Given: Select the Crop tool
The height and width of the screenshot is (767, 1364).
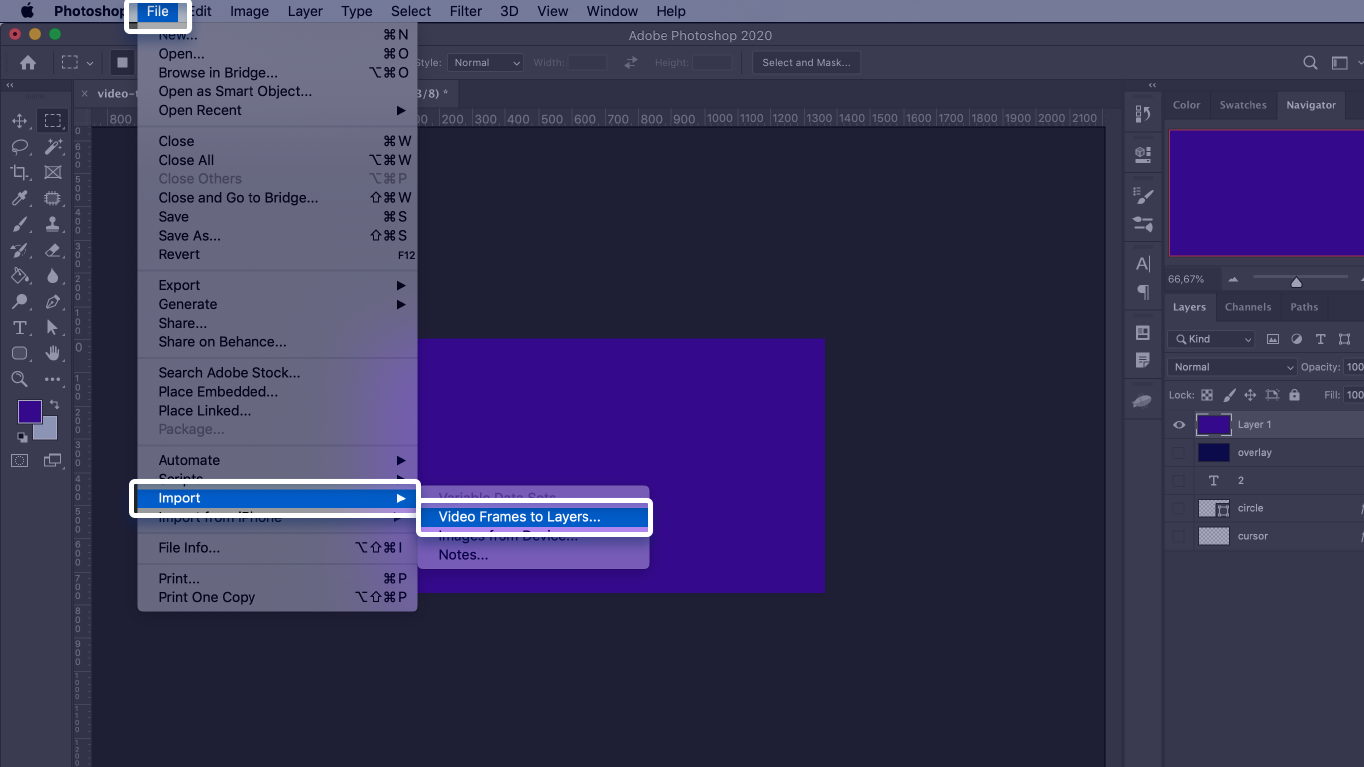Looking at the screenshot, I should pyautogui.click(x=19, y=173).
